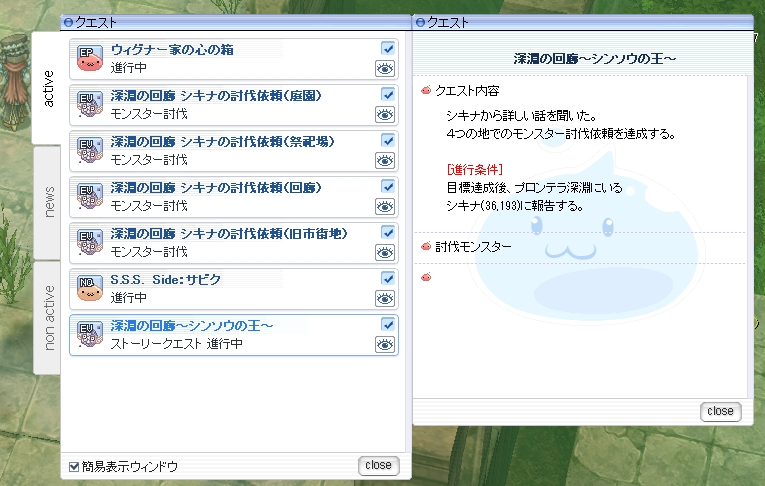This screenshot has width=765, height=486.
Task: Close the quest list window
Action: pyautogui.click(x=379, y=466)
